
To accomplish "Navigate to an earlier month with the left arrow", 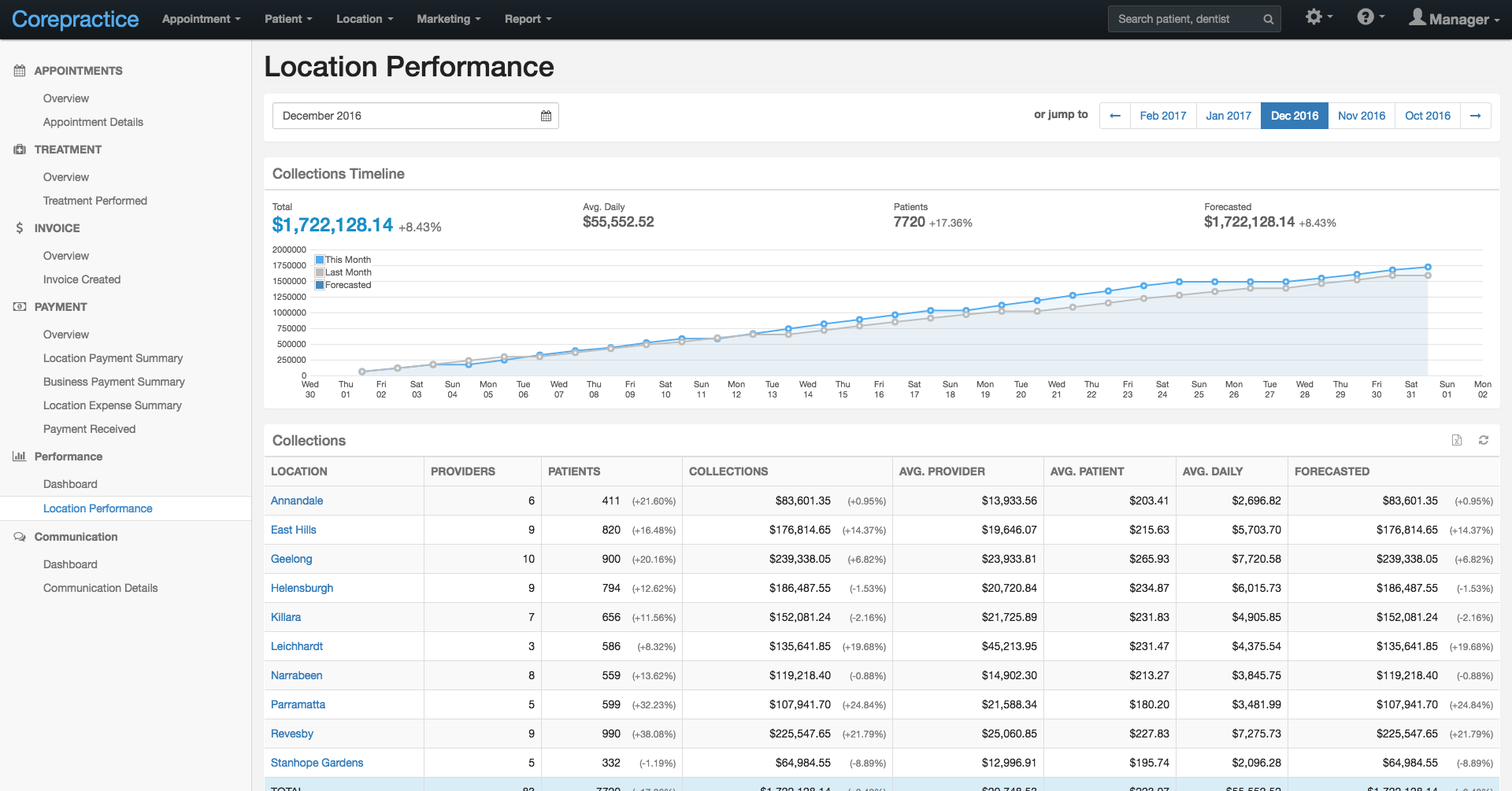I will pos(1114,116).
